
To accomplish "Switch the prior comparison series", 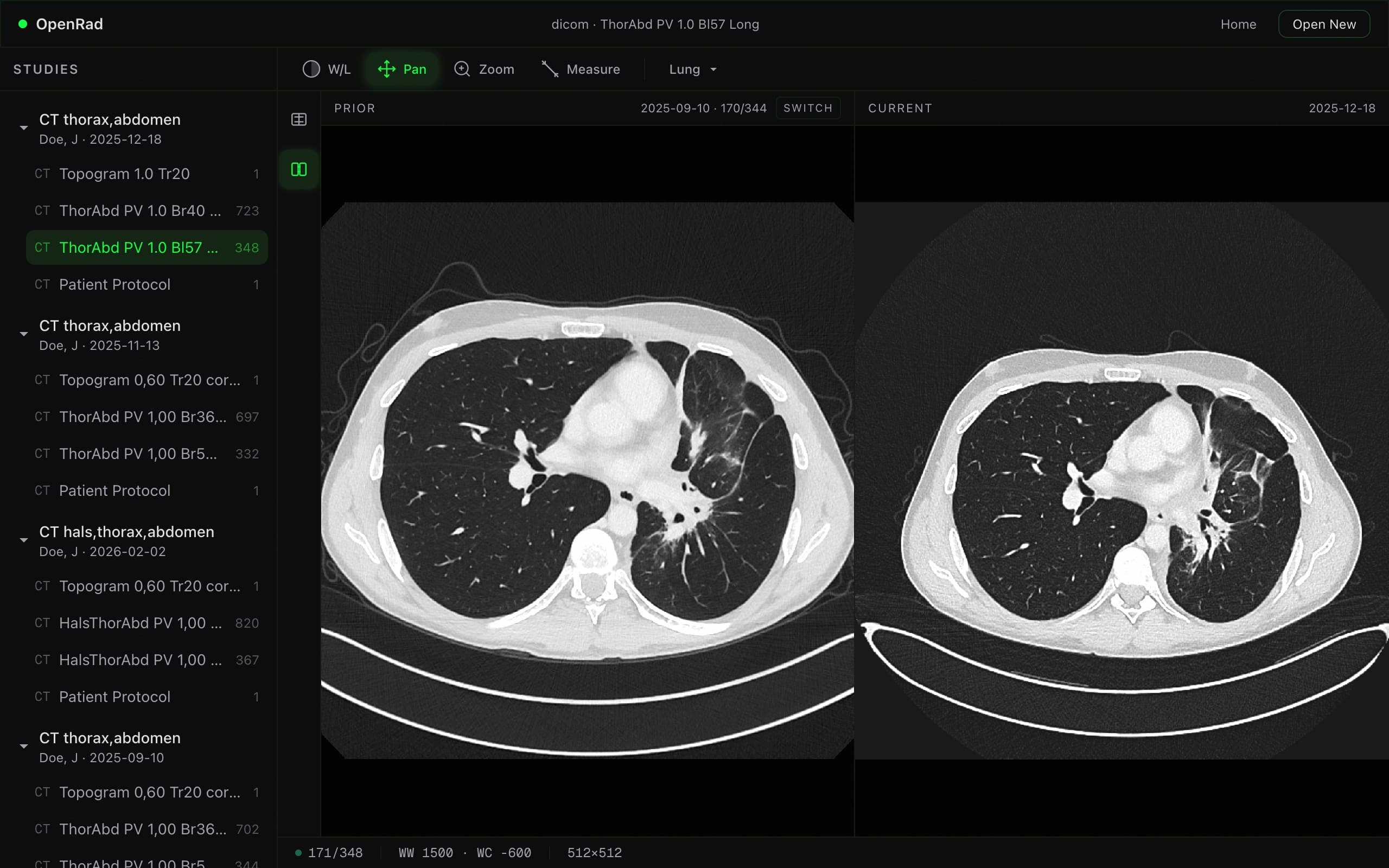I will (807, 108).
